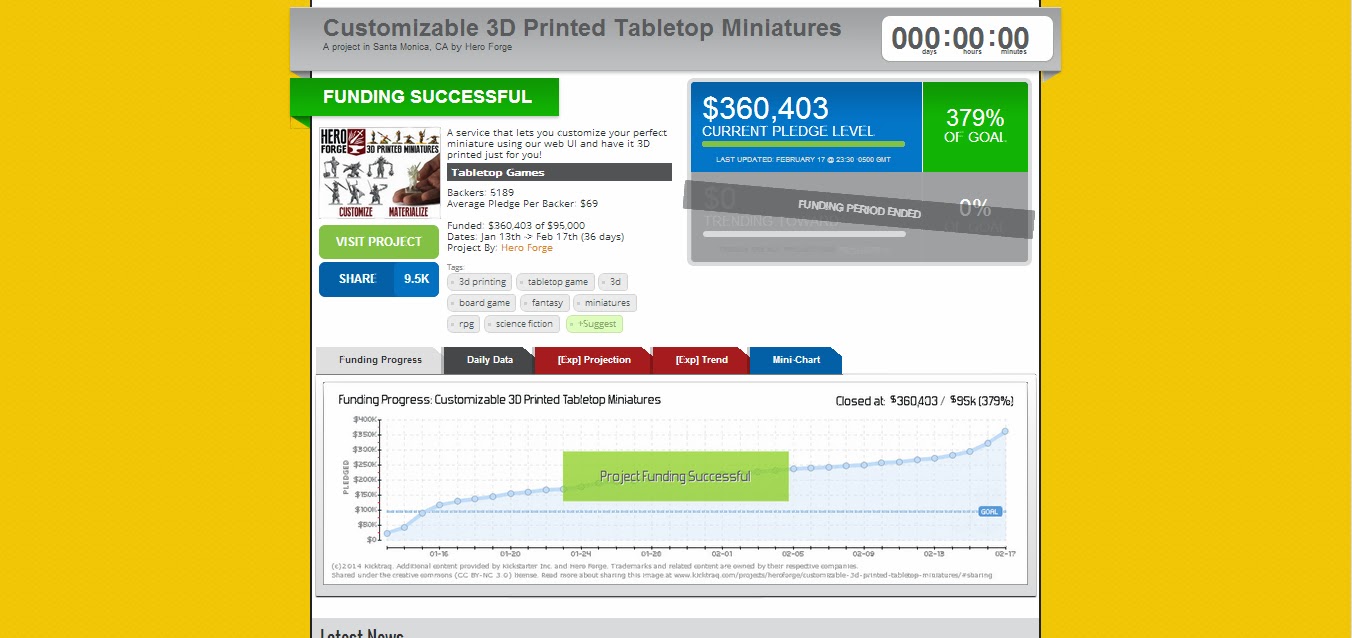Image resolution: width=1352 pixels, height=638 pixels.
Task: Select the 'science fiction' tag
Action: click(x=522, y=324)
